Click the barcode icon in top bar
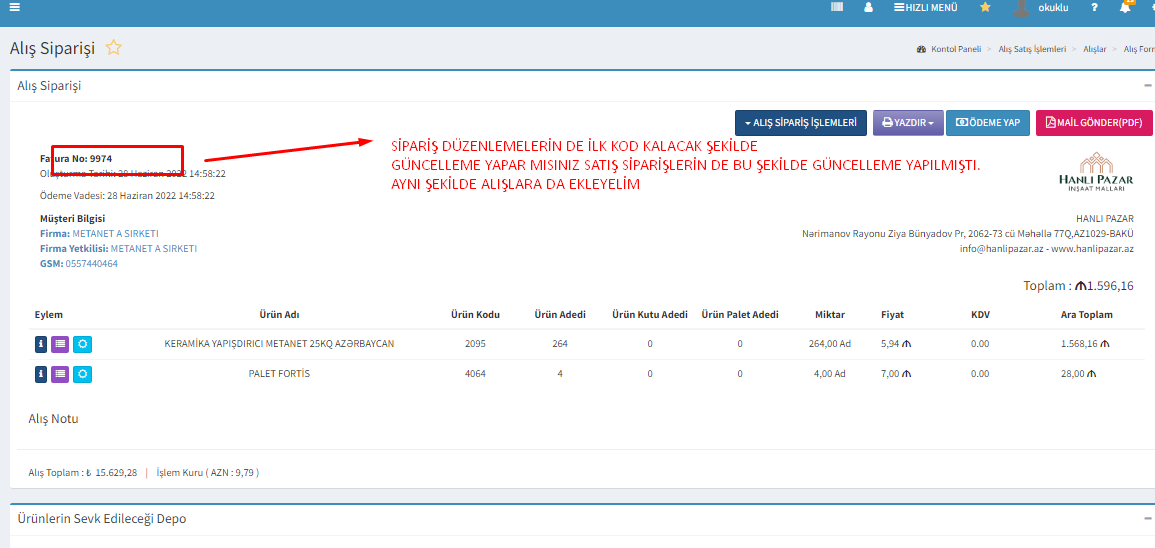This screenshot has width=1155, height=548. (x=837, y=7)
